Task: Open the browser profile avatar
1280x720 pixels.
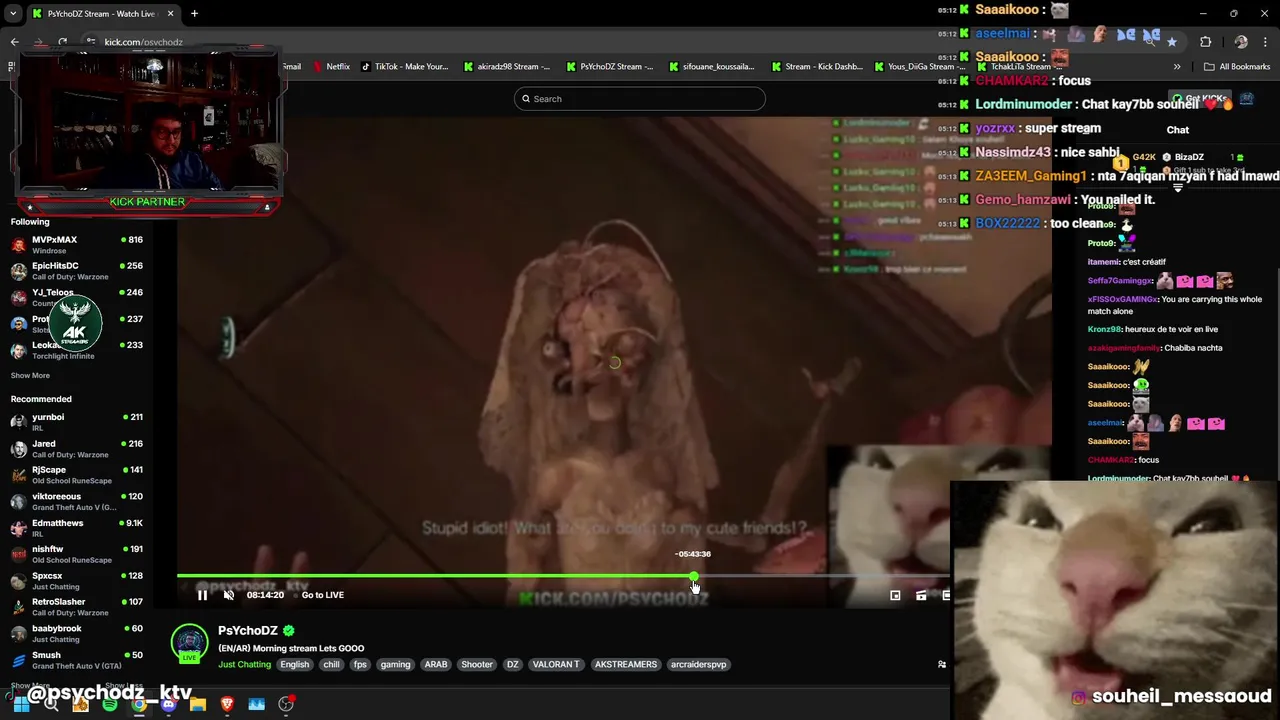Action: 1241,42
